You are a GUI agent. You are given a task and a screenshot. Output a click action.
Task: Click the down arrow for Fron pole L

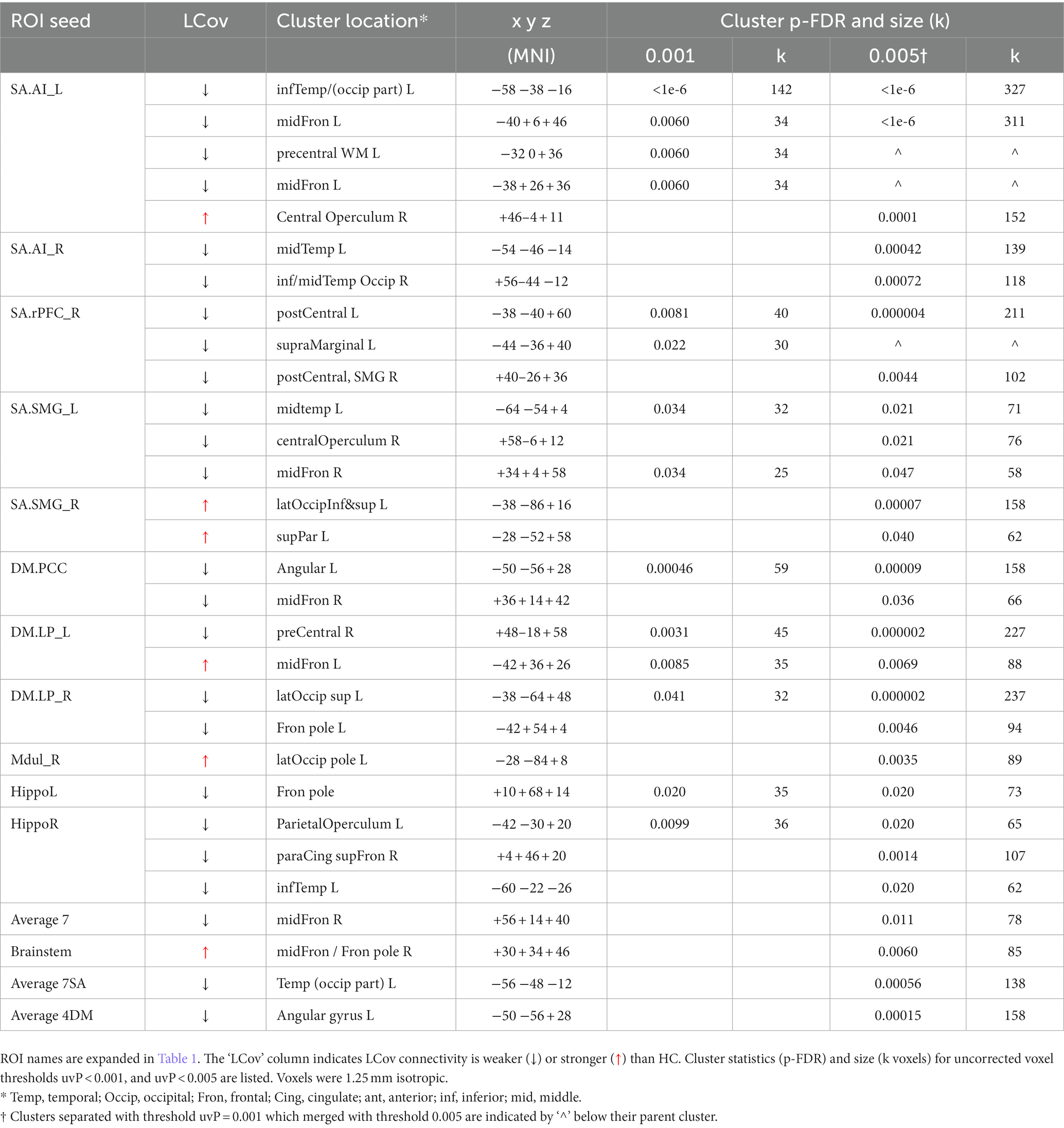(x=205, y=729)
